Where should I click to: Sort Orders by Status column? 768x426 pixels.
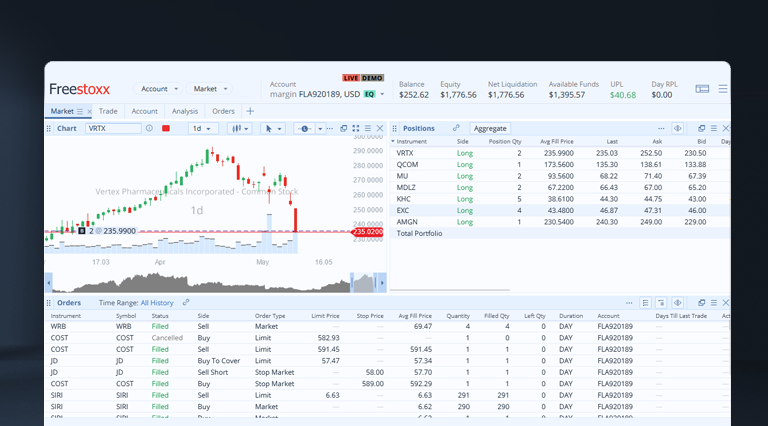click(160, 316)
